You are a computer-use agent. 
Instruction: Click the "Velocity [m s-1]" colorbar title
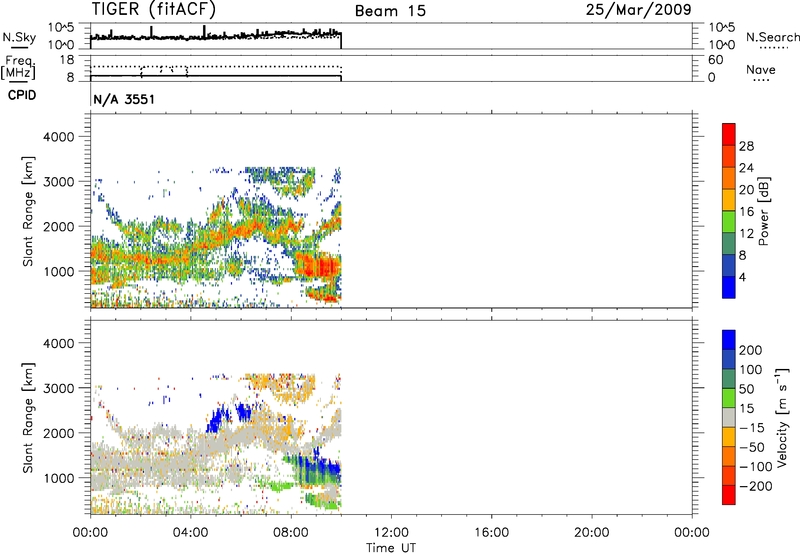pyautogui.click(x=782, y=417)
